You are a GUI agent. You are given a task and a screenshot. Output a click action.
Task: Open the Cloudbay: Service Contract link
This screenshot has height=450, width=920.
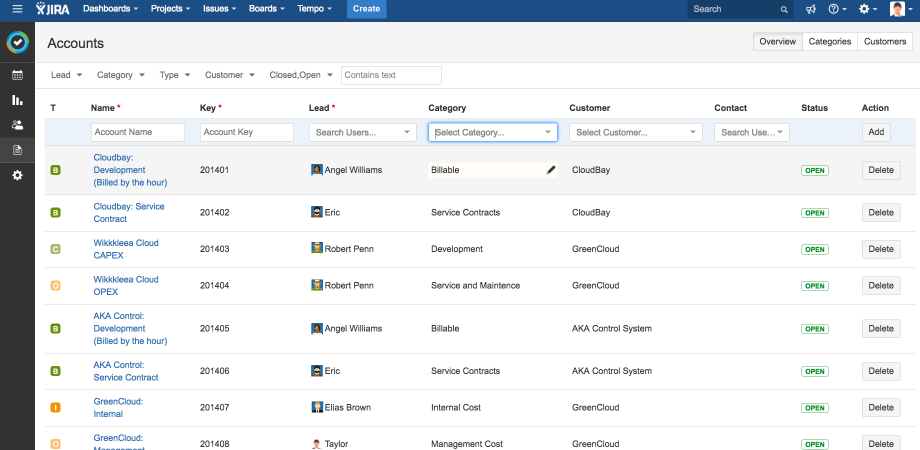tap(128, 212)
